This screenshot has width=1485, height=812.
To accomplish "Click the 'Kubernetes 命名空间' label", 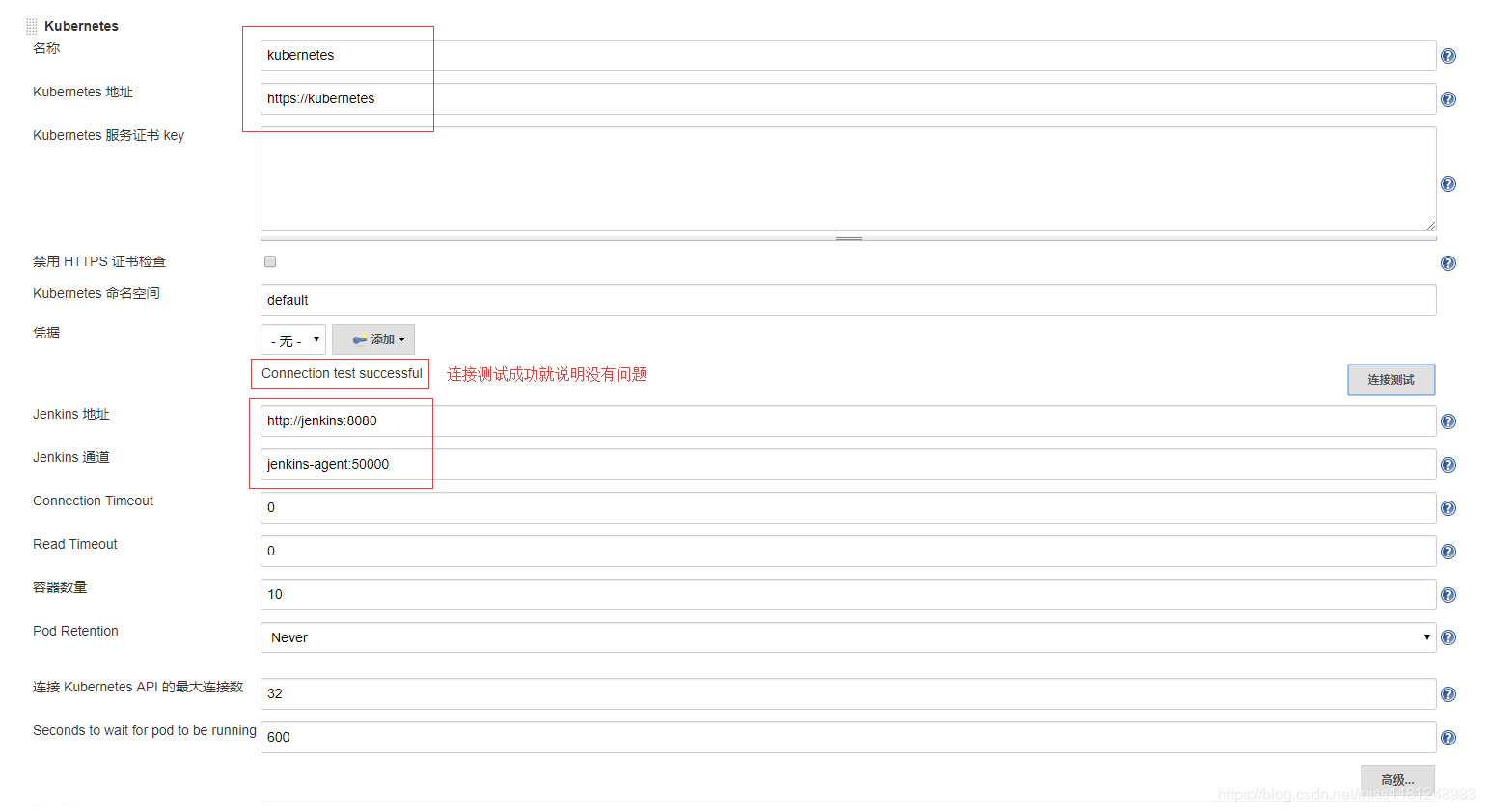I will coord(96,293).
